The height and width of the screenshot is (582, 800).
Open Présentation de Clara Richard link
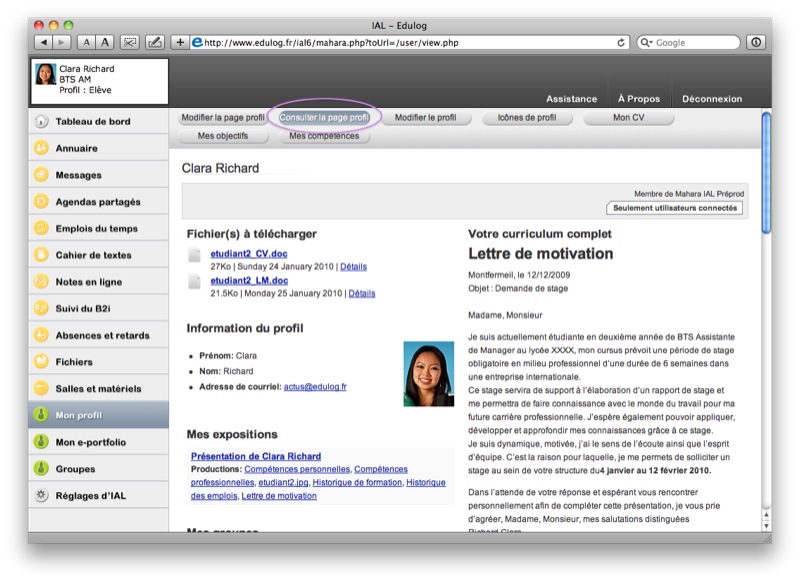tap(256, 456)
